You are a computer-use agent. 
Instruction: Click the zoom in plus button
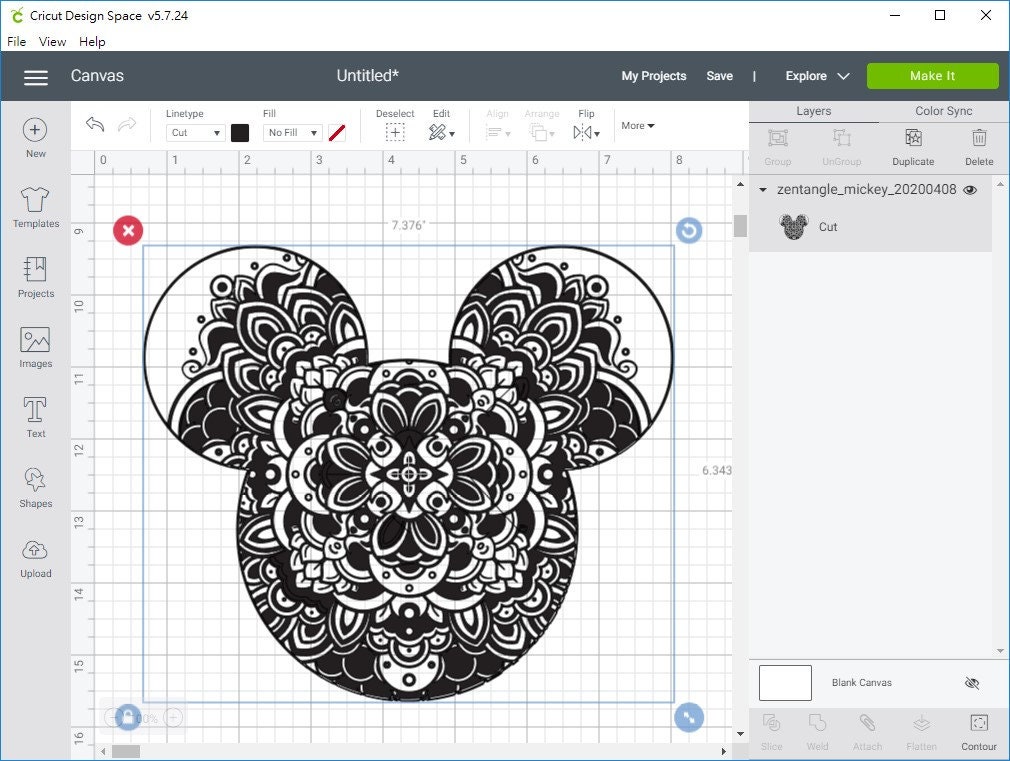[x=174, y=717]
